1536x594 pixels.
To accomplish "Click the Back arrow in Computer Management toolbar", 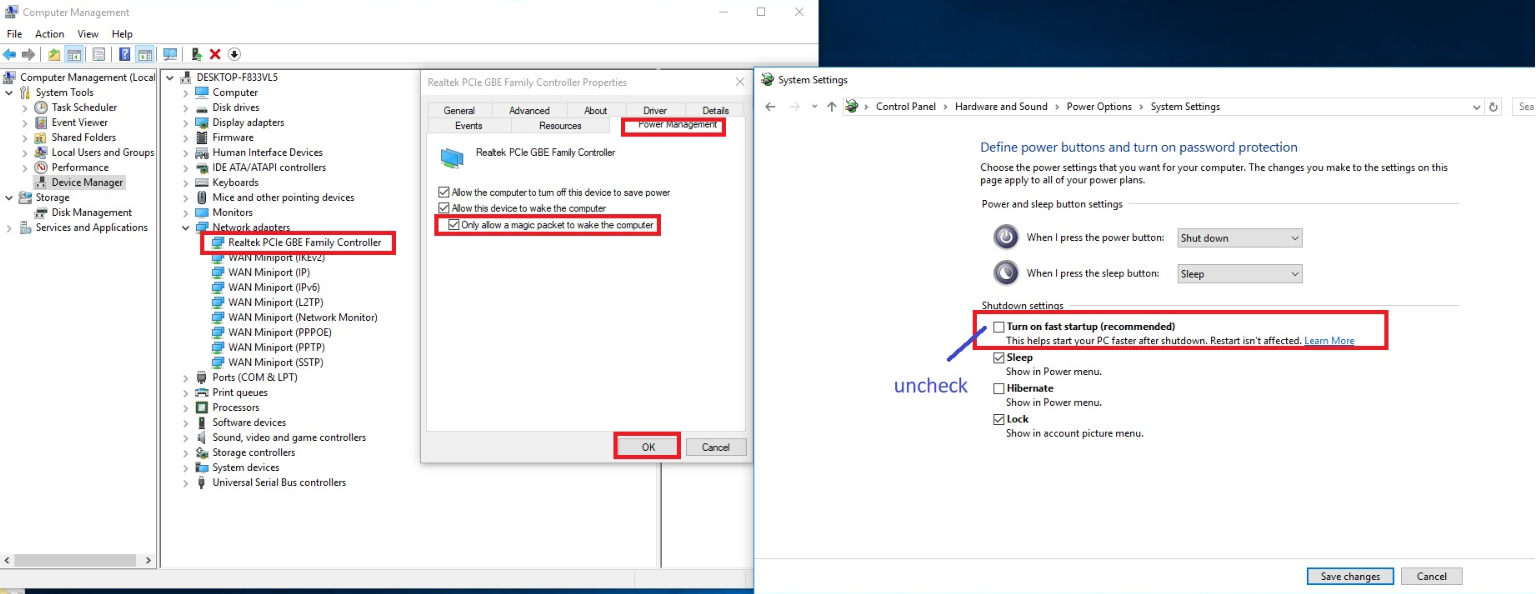I will coord(10,54).
